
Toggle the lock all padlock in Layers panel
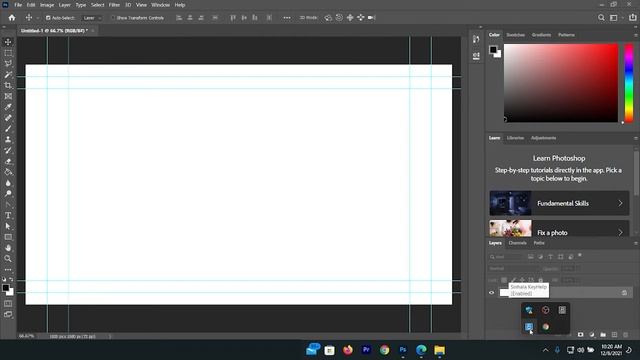point(541,280)
